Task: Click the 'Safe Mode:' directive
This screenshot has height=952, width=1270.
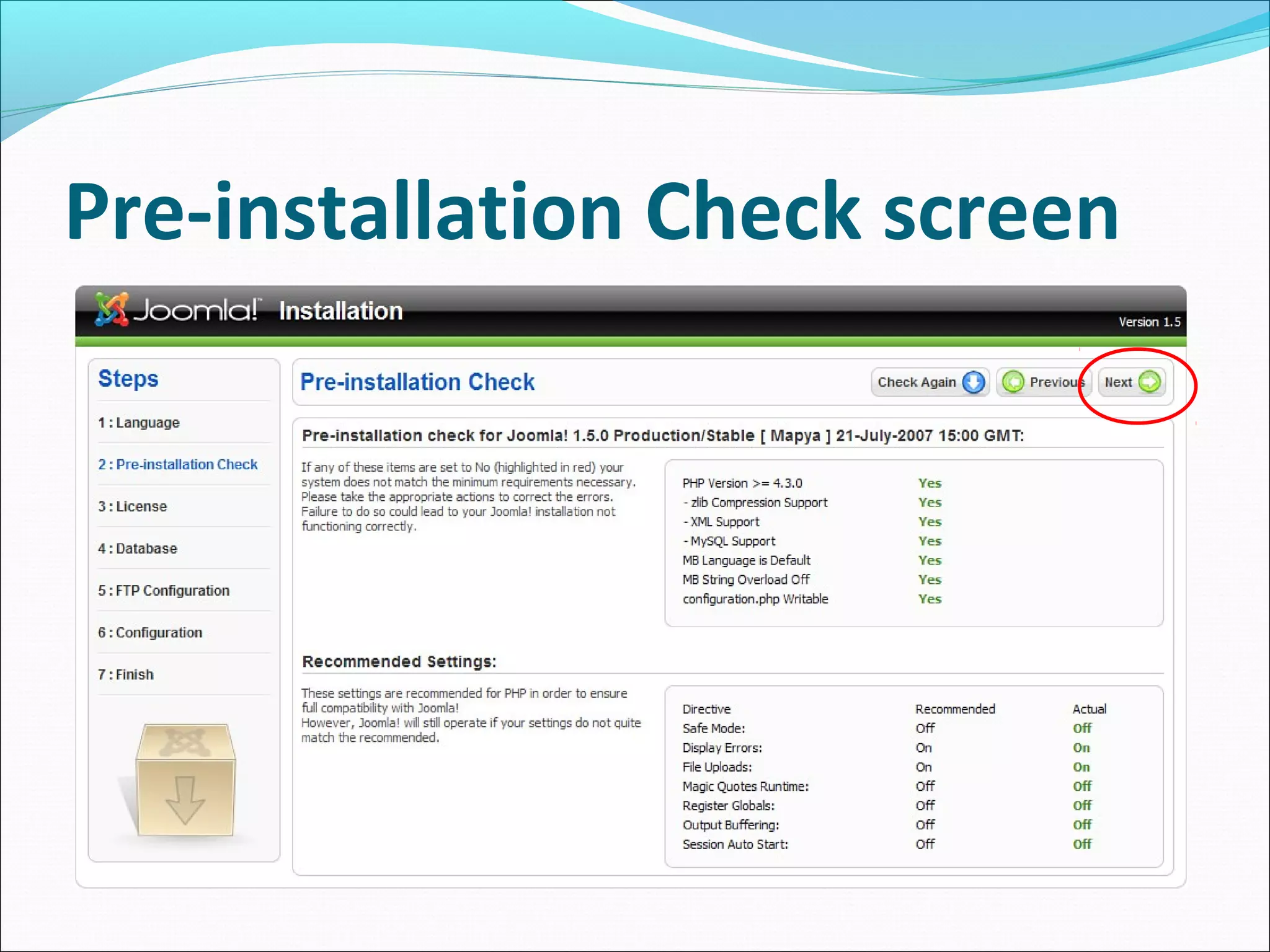Action: coord(714,728)
